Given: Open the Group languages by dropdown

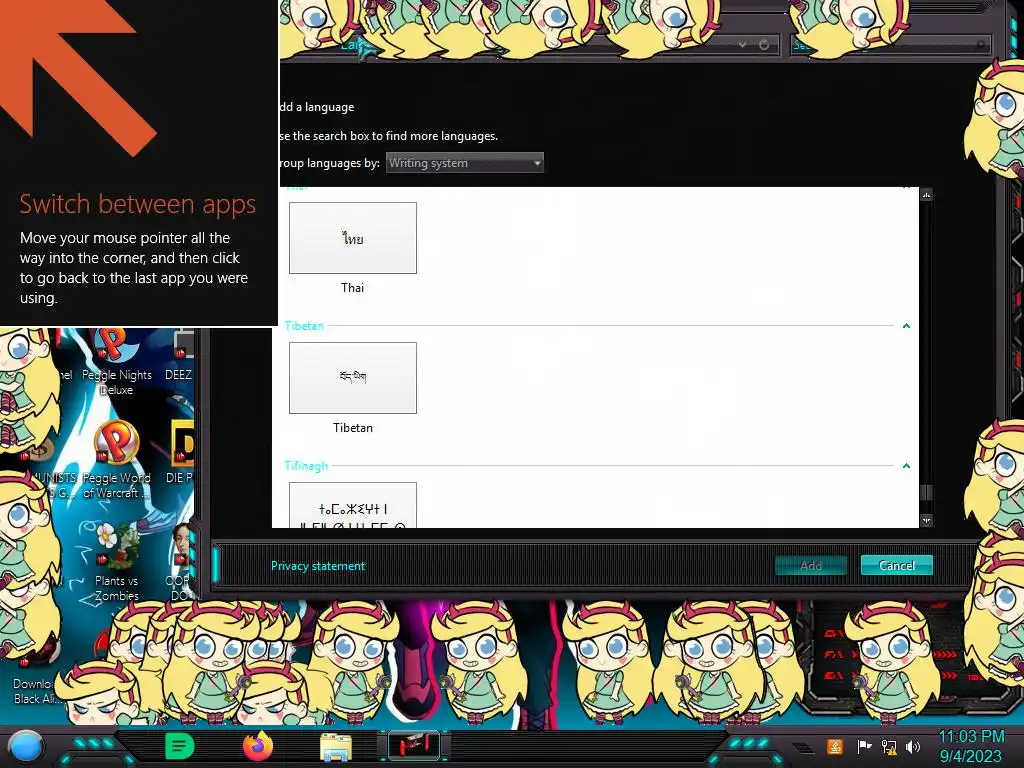Looking at the screenshot, I should [464, 163].
